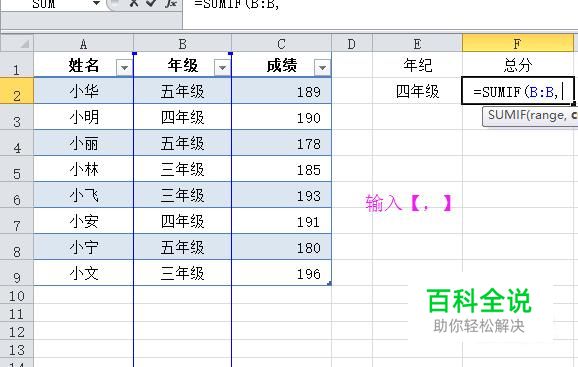Viewport: 578px width, 367px height.
Task: Select row 8 header
Action: [17, 247]
